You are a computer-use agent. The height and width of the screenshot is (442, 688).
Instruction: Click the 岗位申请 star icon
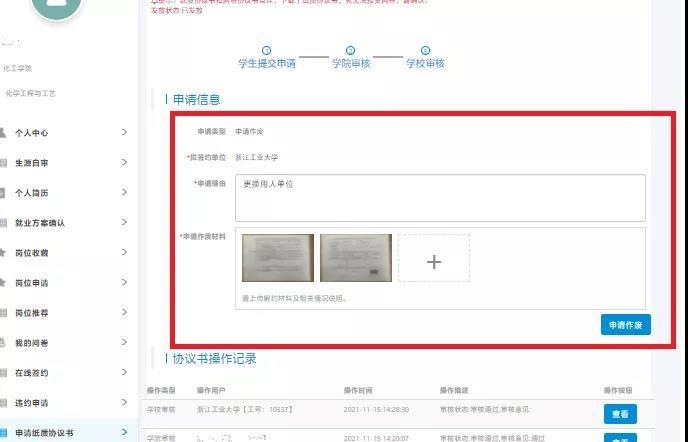click(x=2, y=282)
